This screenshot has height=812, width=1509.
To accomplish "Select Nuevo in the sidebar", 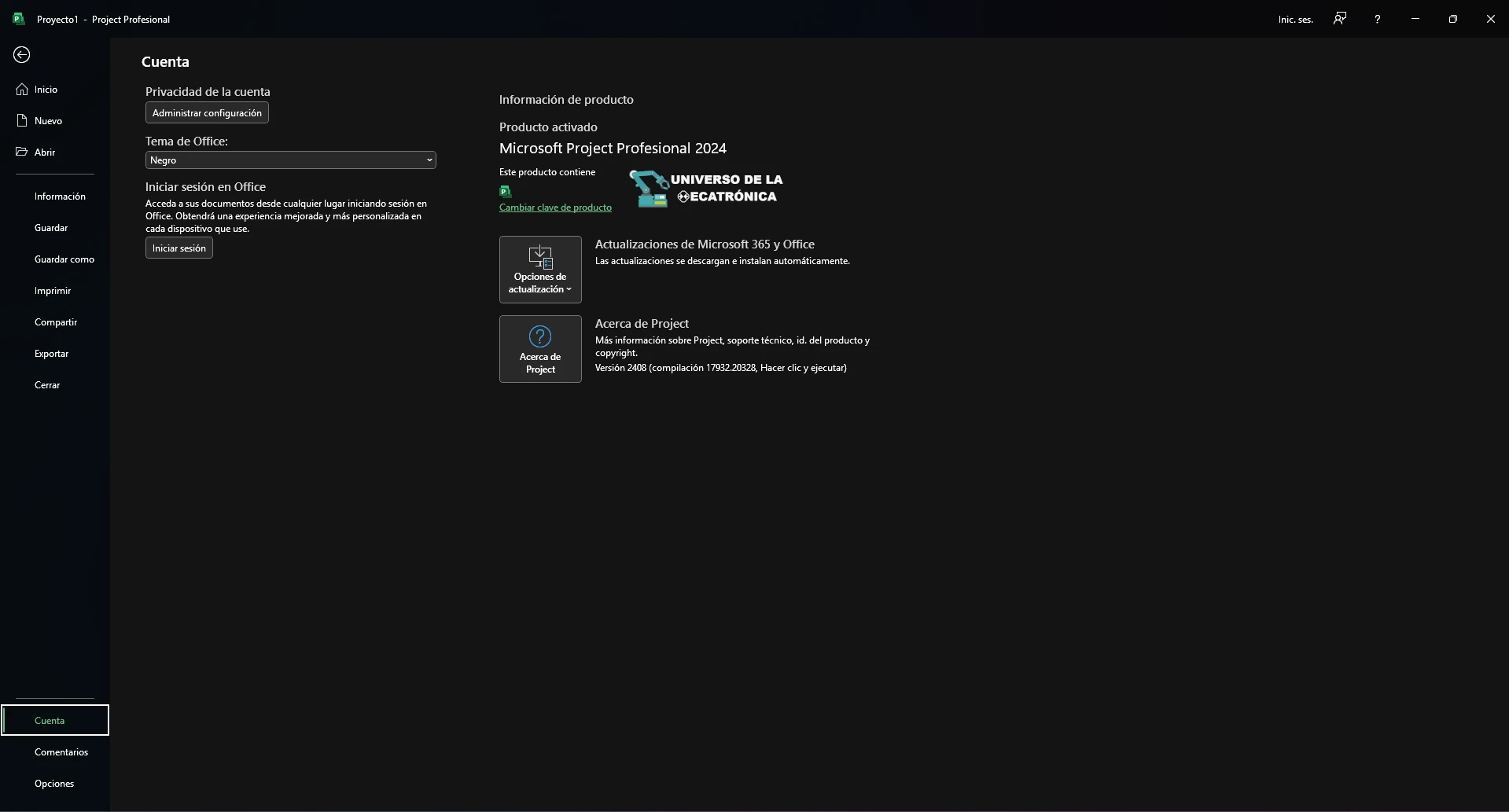I will 55,121.
